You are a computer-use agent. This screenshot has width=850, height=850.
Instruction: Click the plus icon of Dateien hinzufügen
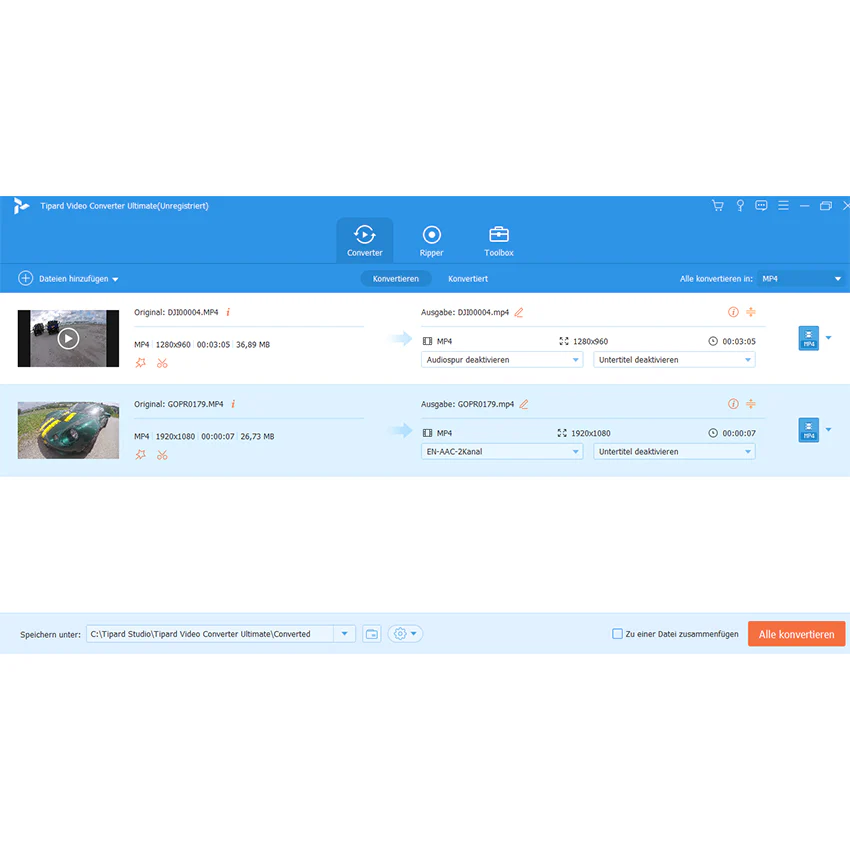(25, 278)
